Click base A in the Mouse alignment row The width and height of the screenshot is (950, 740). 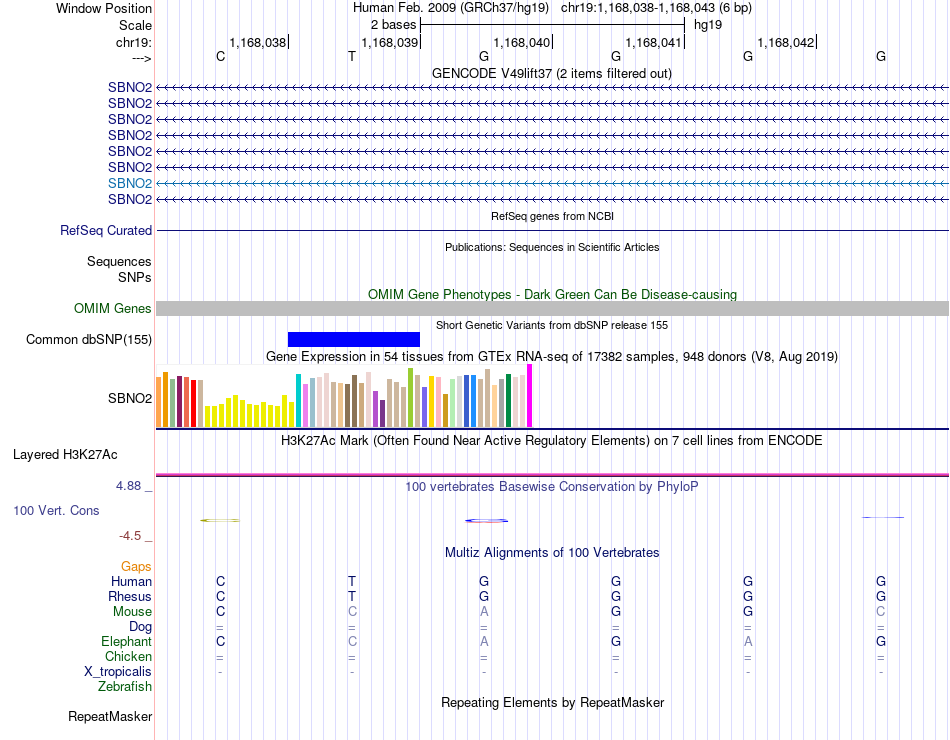point(484,612)
